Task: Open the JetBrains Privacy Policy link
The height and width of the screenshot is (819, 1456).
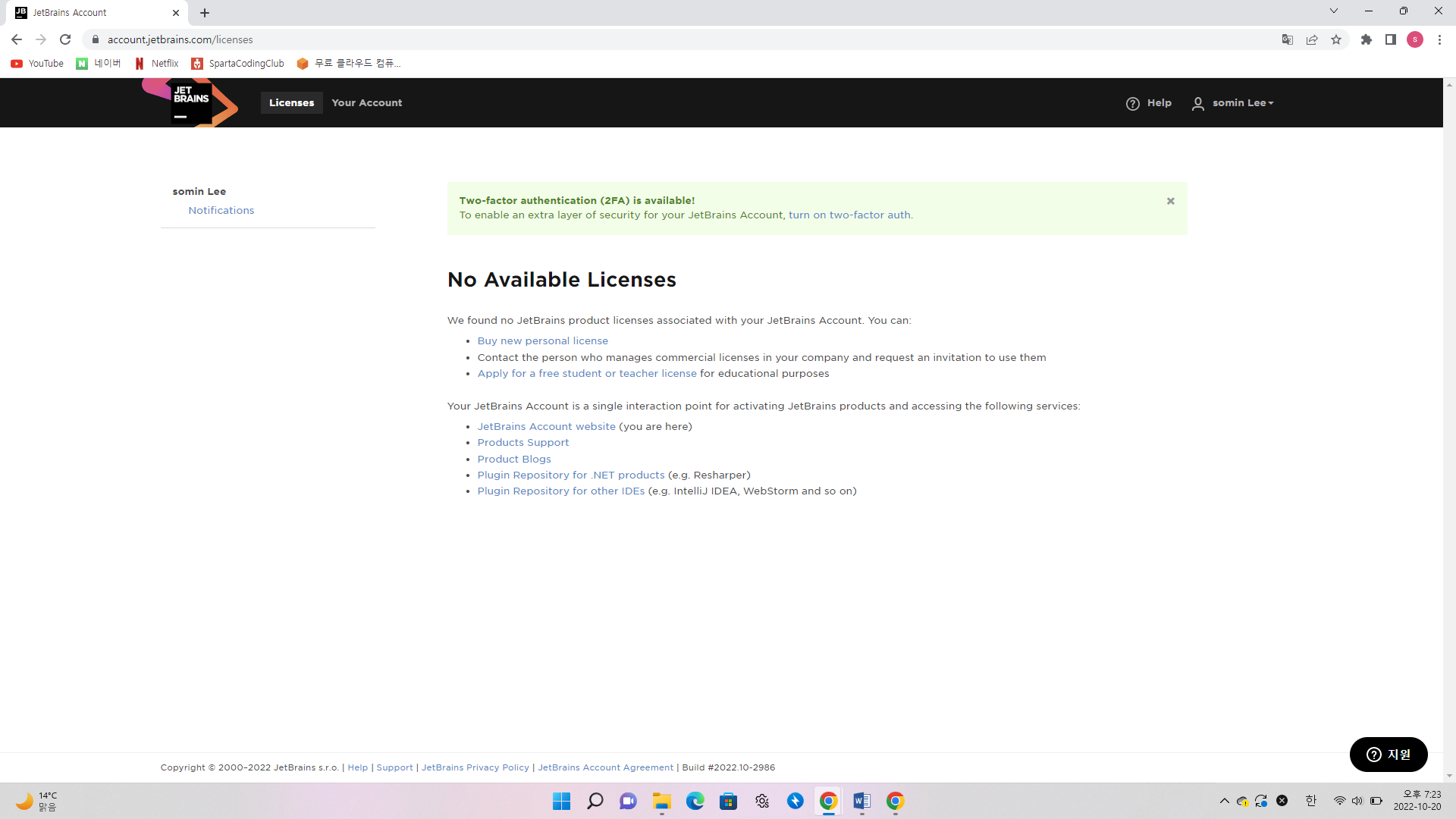Action: coord(475,768)
